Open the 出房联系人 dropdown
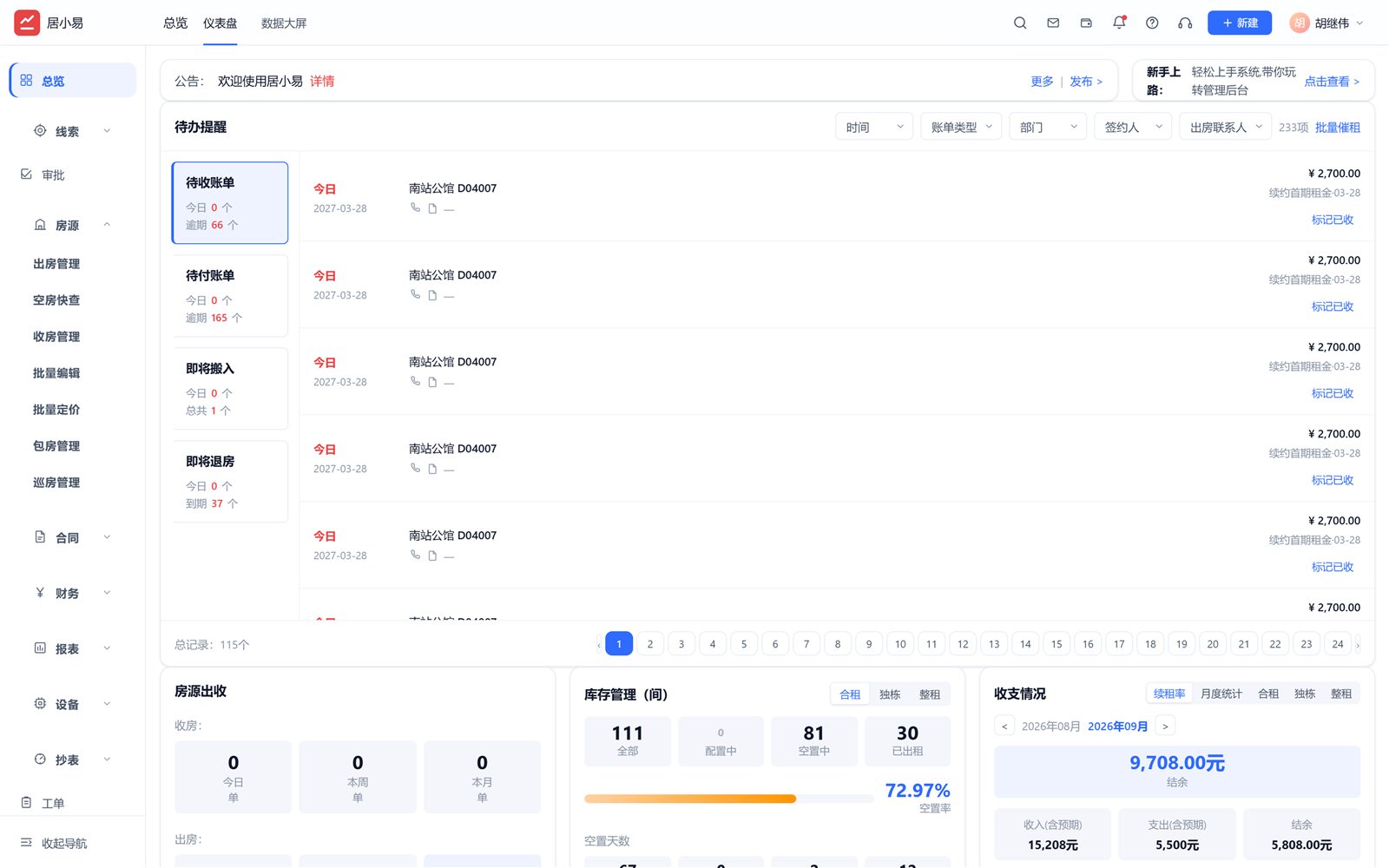 coord(1225,127)
